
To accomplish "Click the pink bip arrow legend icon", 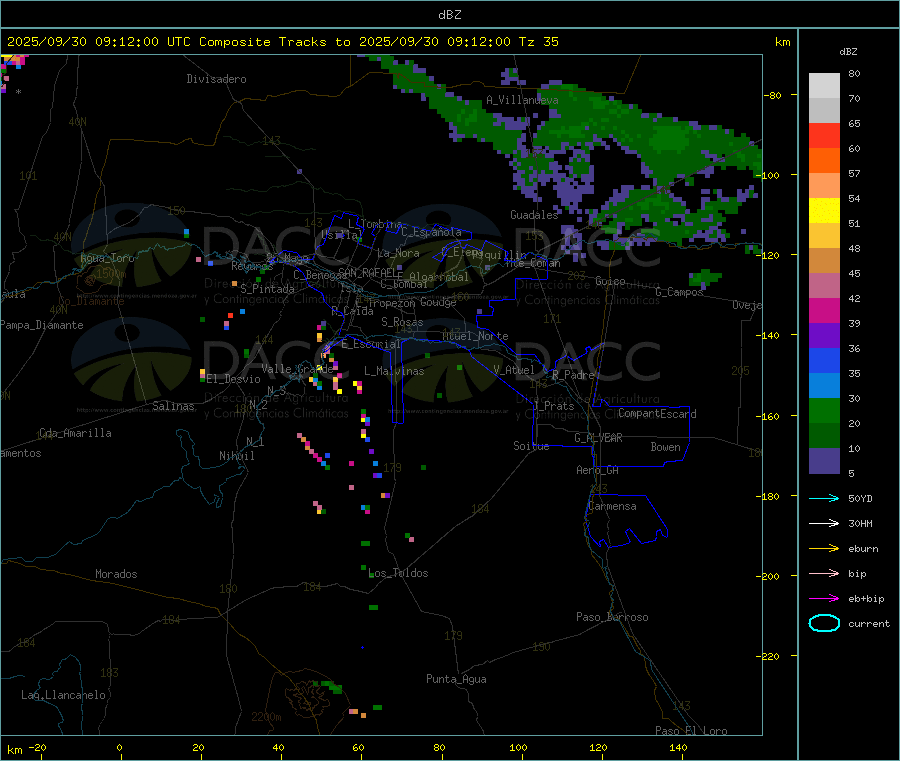I will click(x=824, y=573).
